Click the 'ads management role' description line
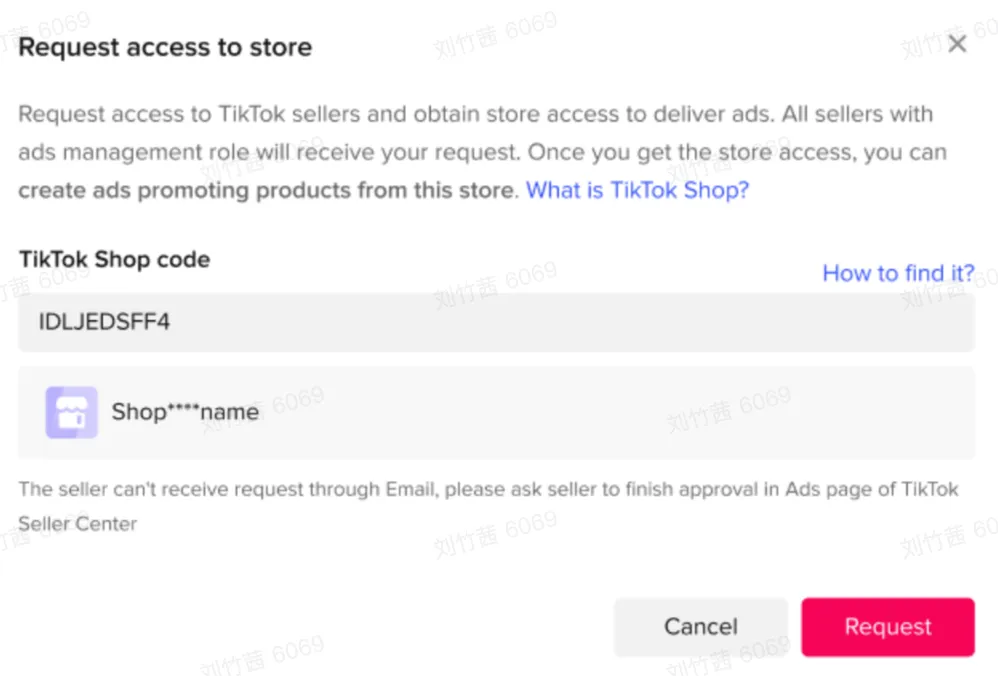Image resolution: width=998 pixels, height=676 pixels. (x=482, y=152)
